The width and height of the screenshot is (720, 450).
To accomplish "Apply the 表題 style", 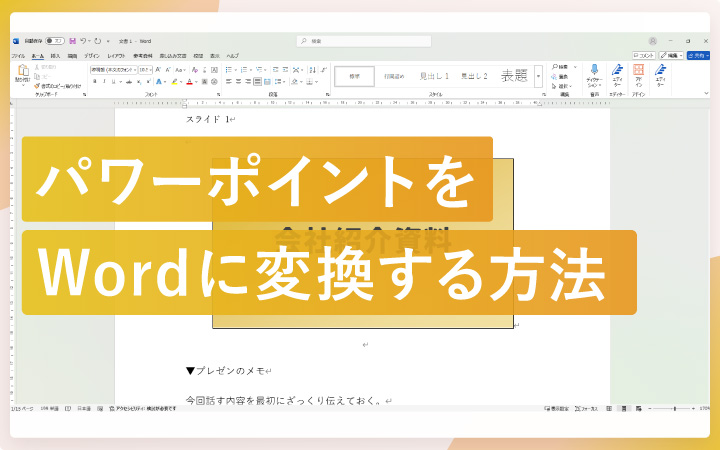I will tap(514, 76).
